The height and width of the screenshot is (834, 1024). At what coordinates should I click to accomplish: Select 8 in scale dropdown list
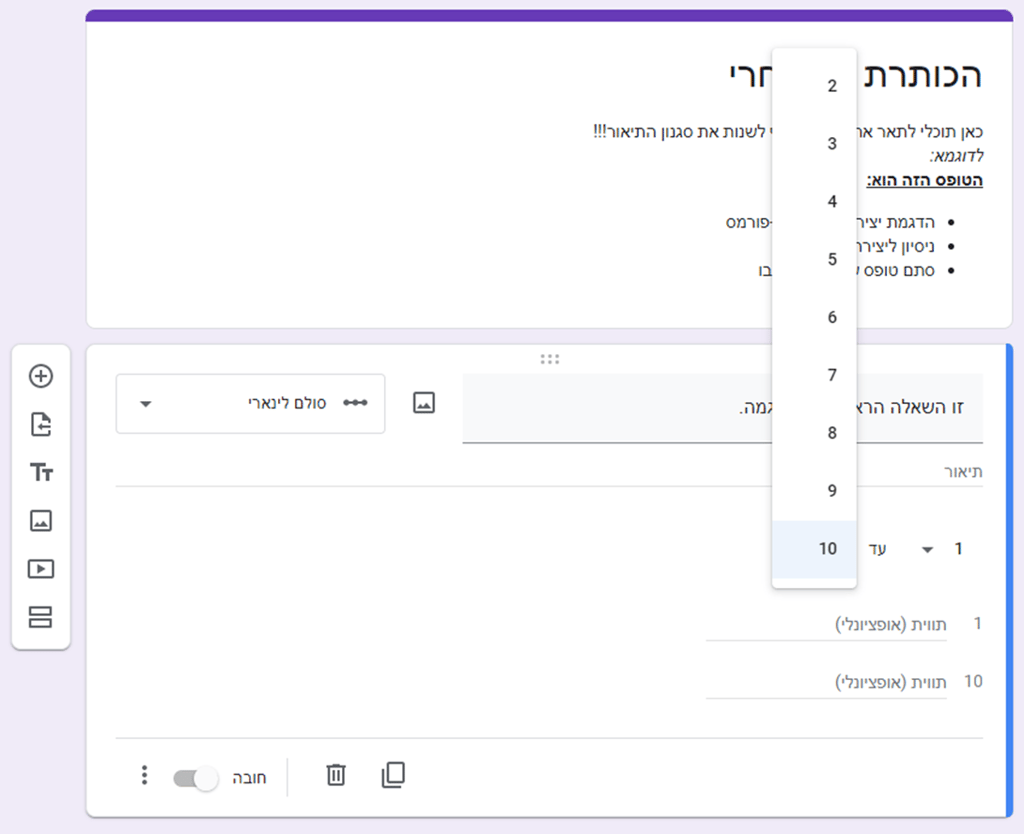(x=814, y=433)
